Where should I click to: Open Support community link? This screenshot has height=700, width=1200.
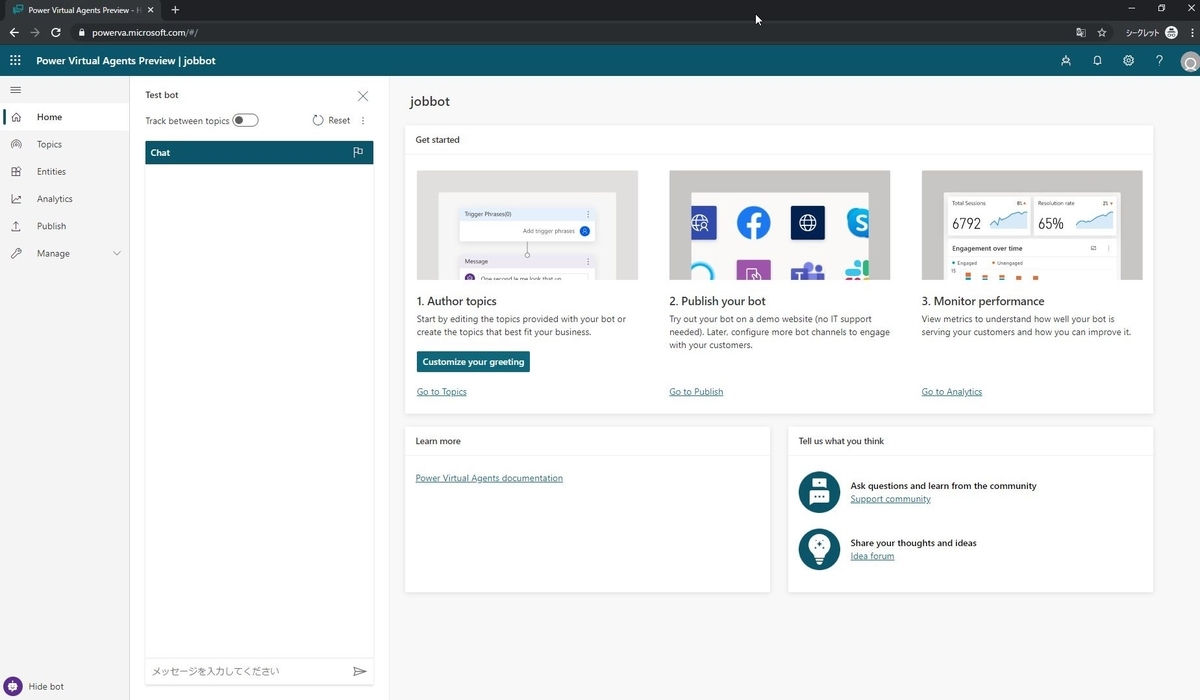890,499
